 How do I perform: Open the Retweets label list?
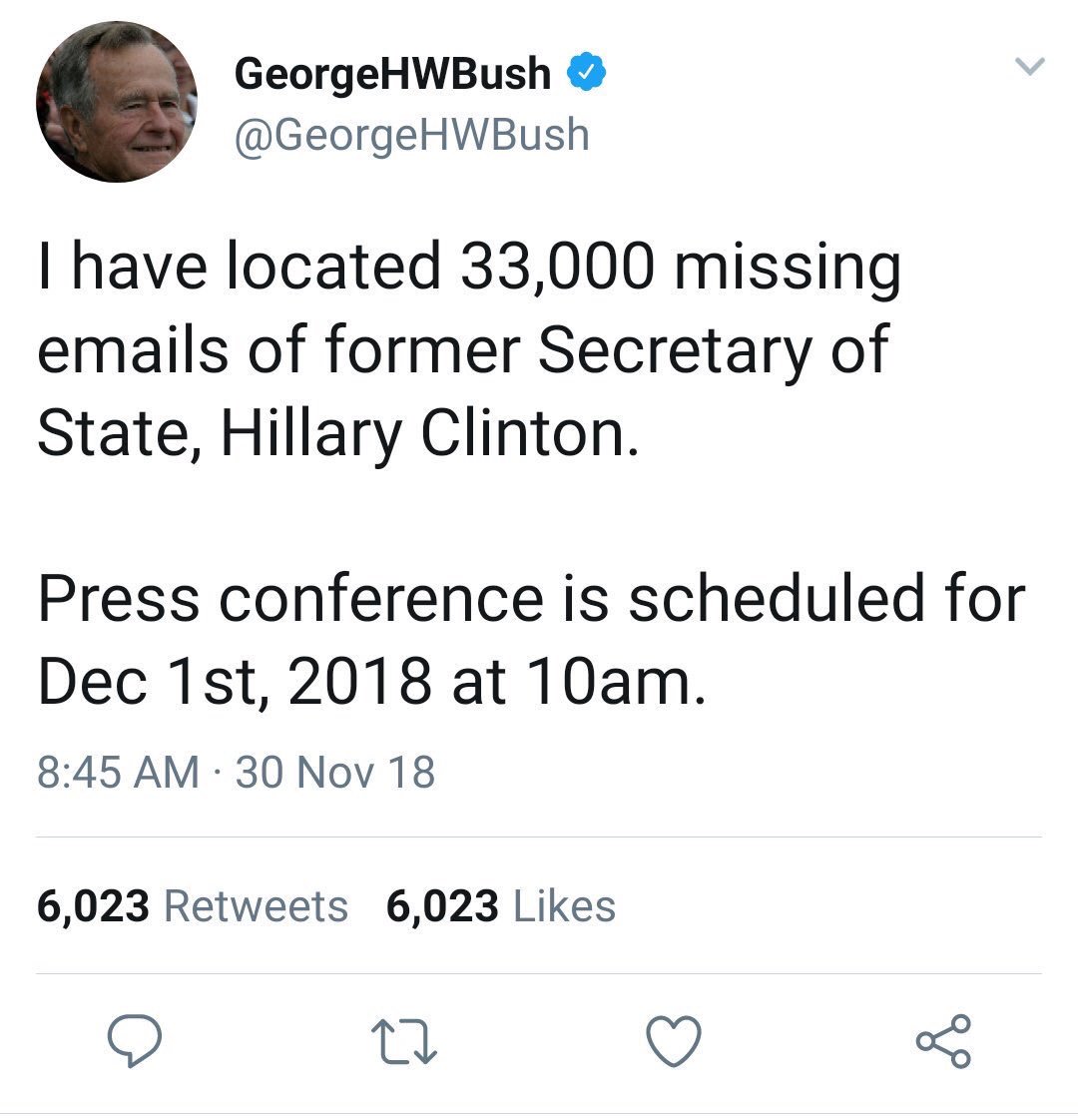click(255, 906)
